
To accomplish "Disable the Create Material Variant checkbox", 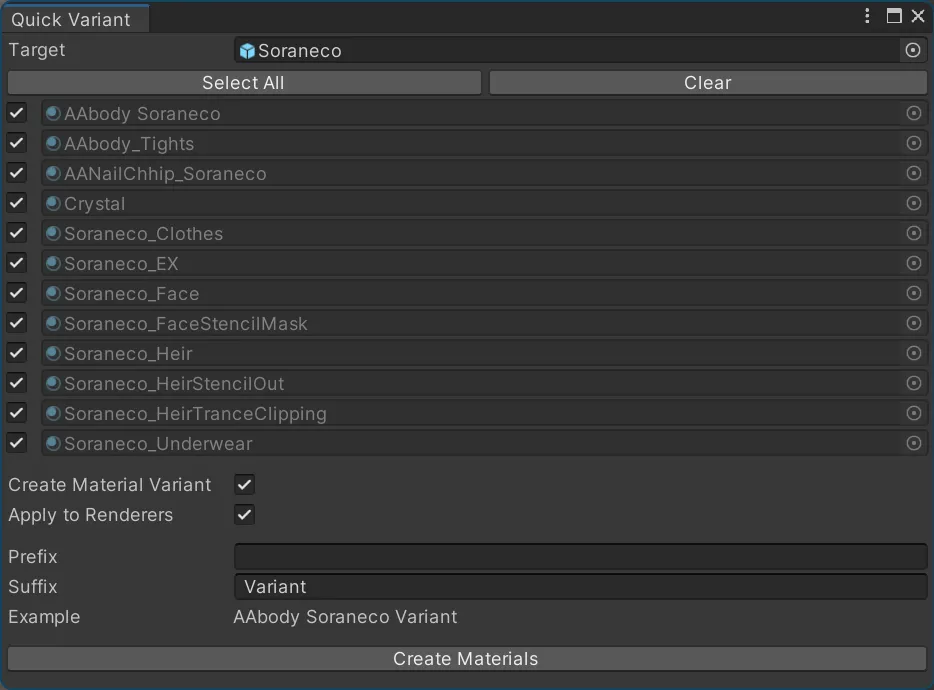I will tap(244, 485).
